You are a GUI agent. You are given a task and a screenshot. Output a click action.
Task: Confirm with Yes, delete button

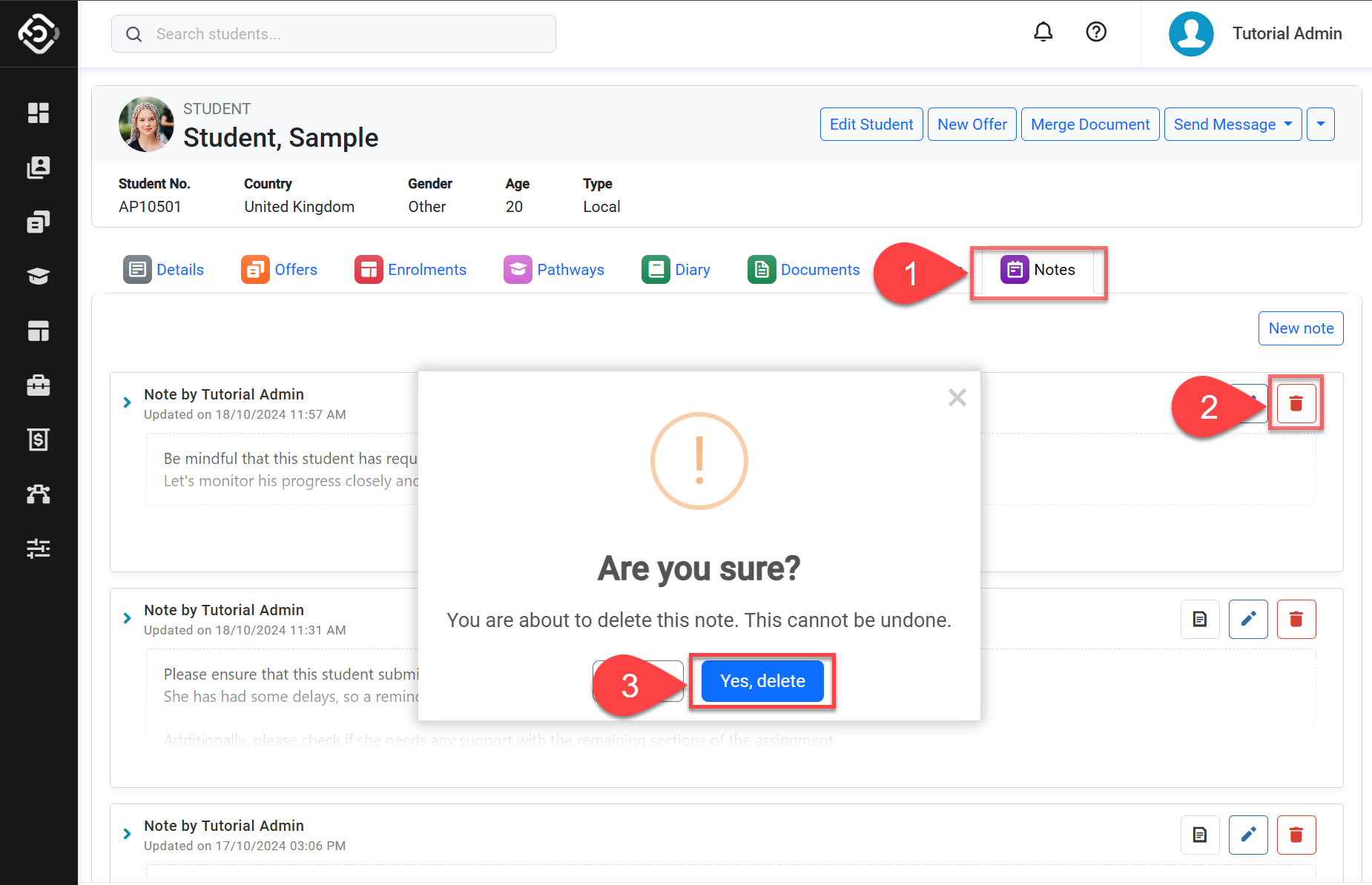tap(762, 681)
